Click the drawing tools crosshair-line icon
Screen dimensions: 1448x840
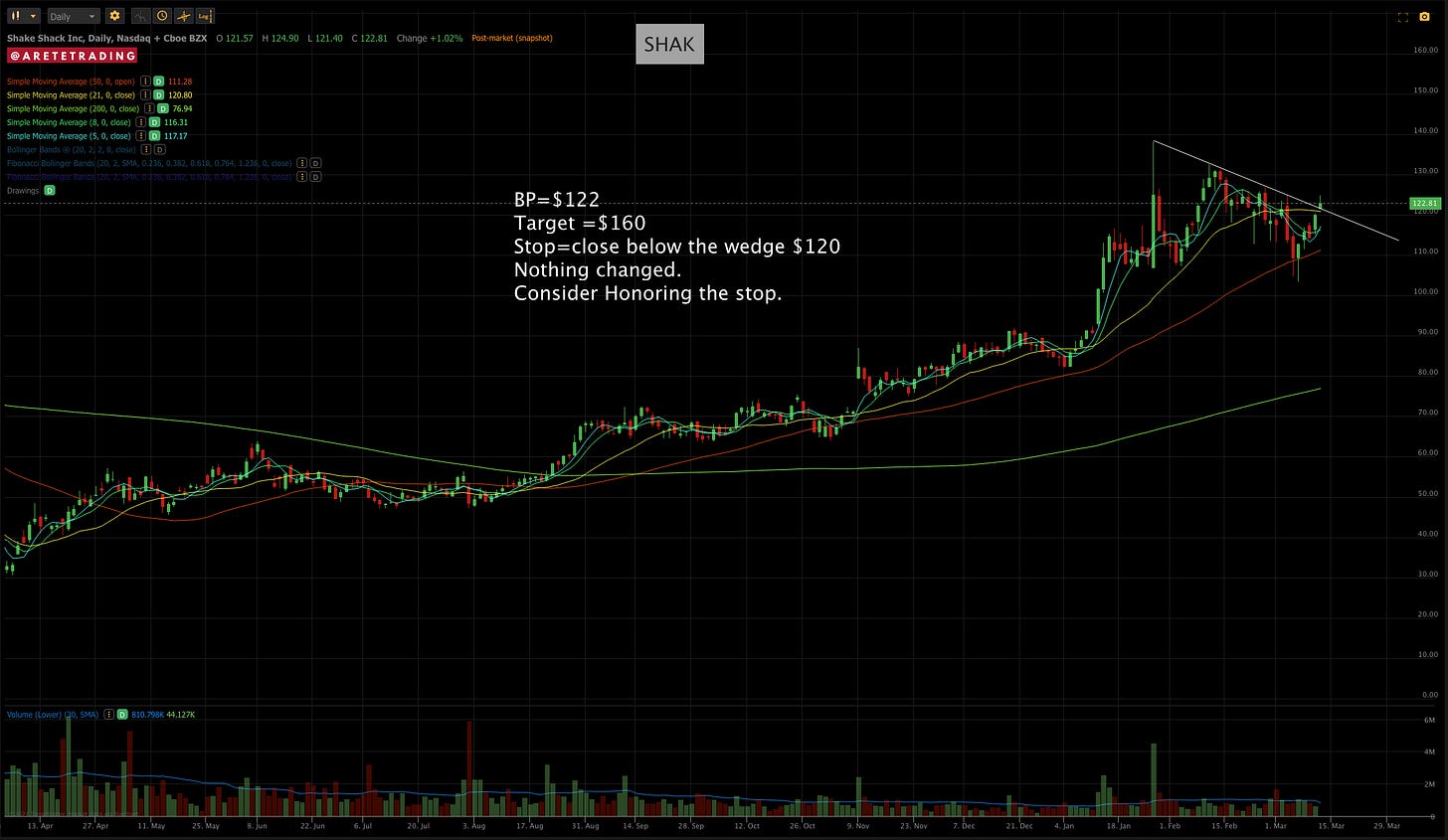(184, 16)
